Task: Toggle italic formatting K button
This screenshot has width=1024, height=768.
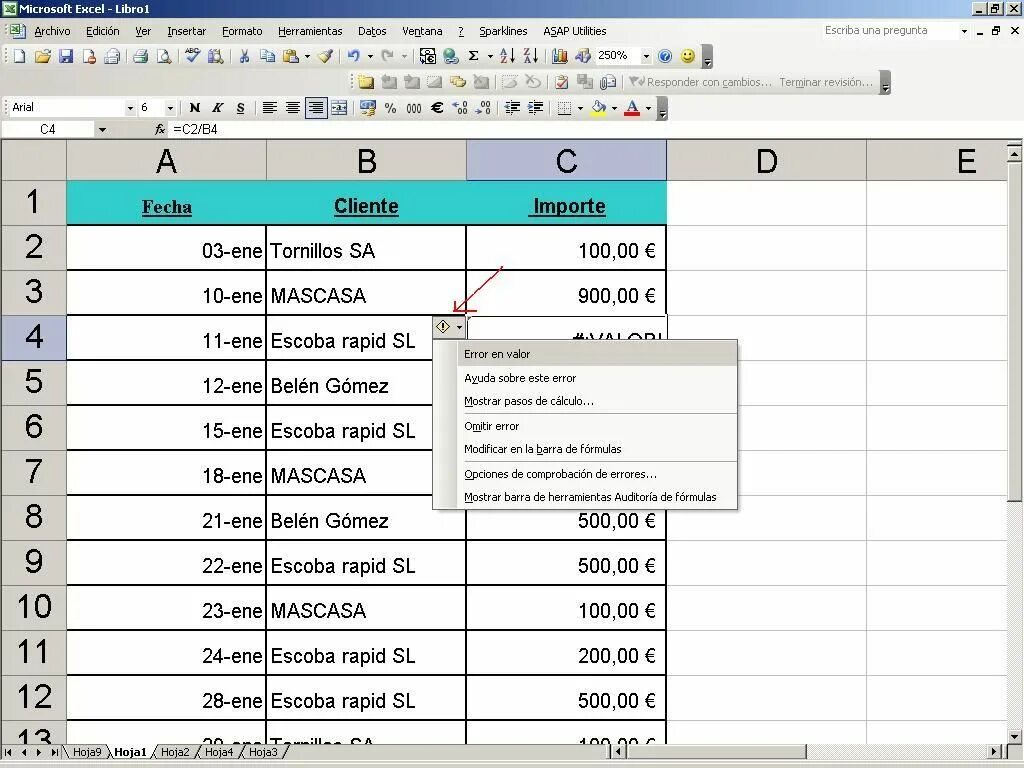Action: [217, 108]
